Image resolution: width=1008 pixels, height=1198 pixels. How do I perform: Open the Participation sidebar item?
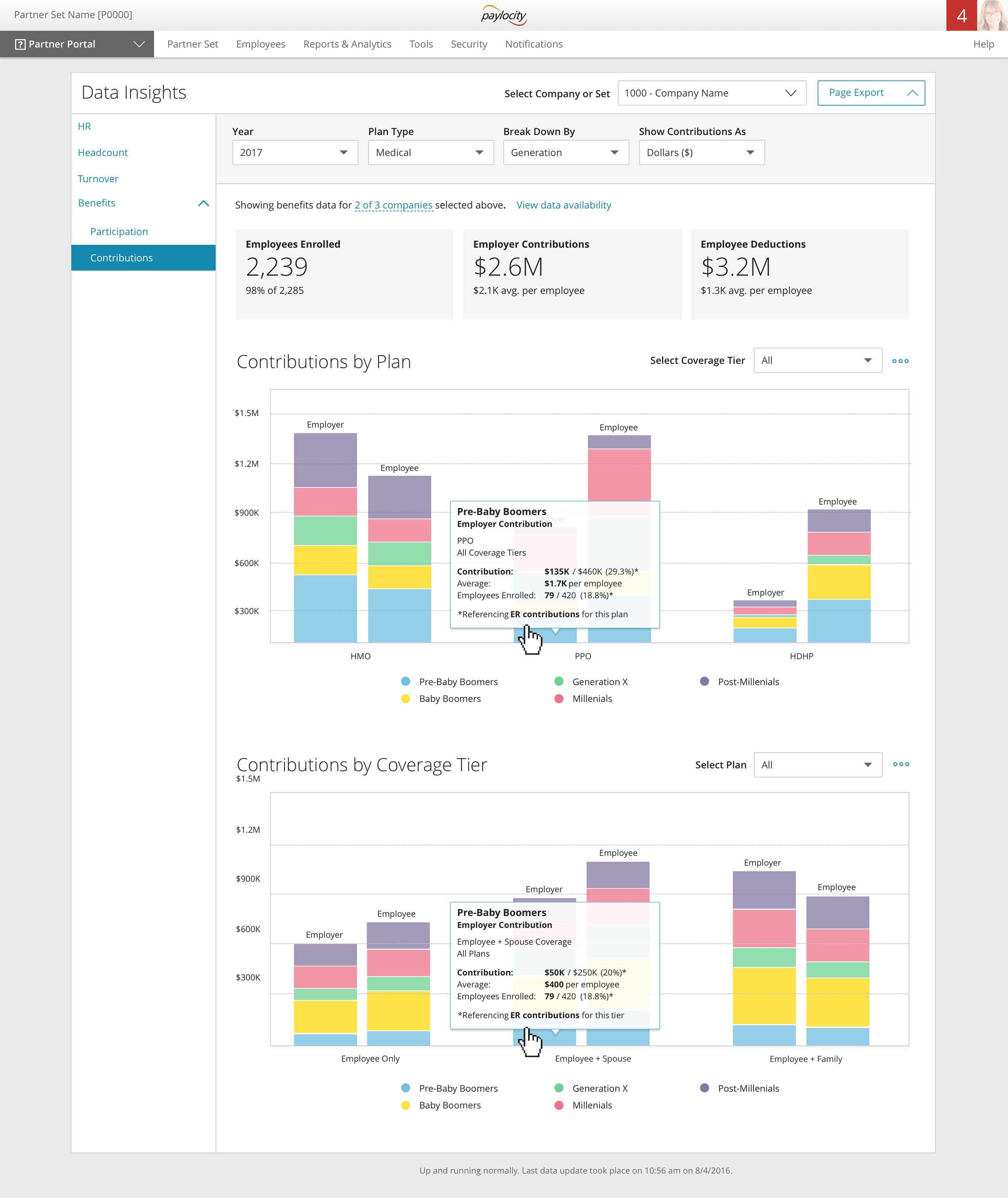[119, 231]
